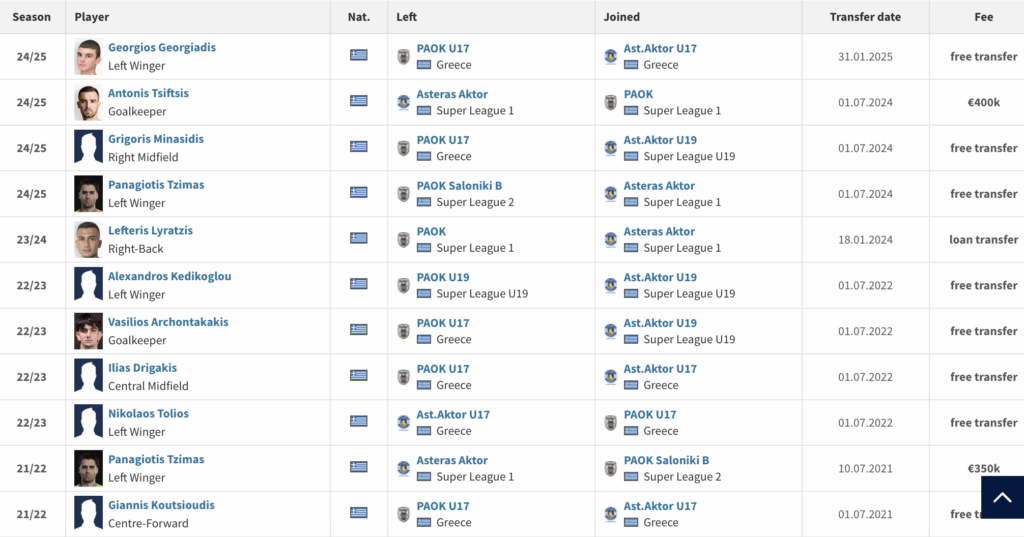
Task: Open Giannis Koutsioudis player profile link
Action: tap(161, 506)
